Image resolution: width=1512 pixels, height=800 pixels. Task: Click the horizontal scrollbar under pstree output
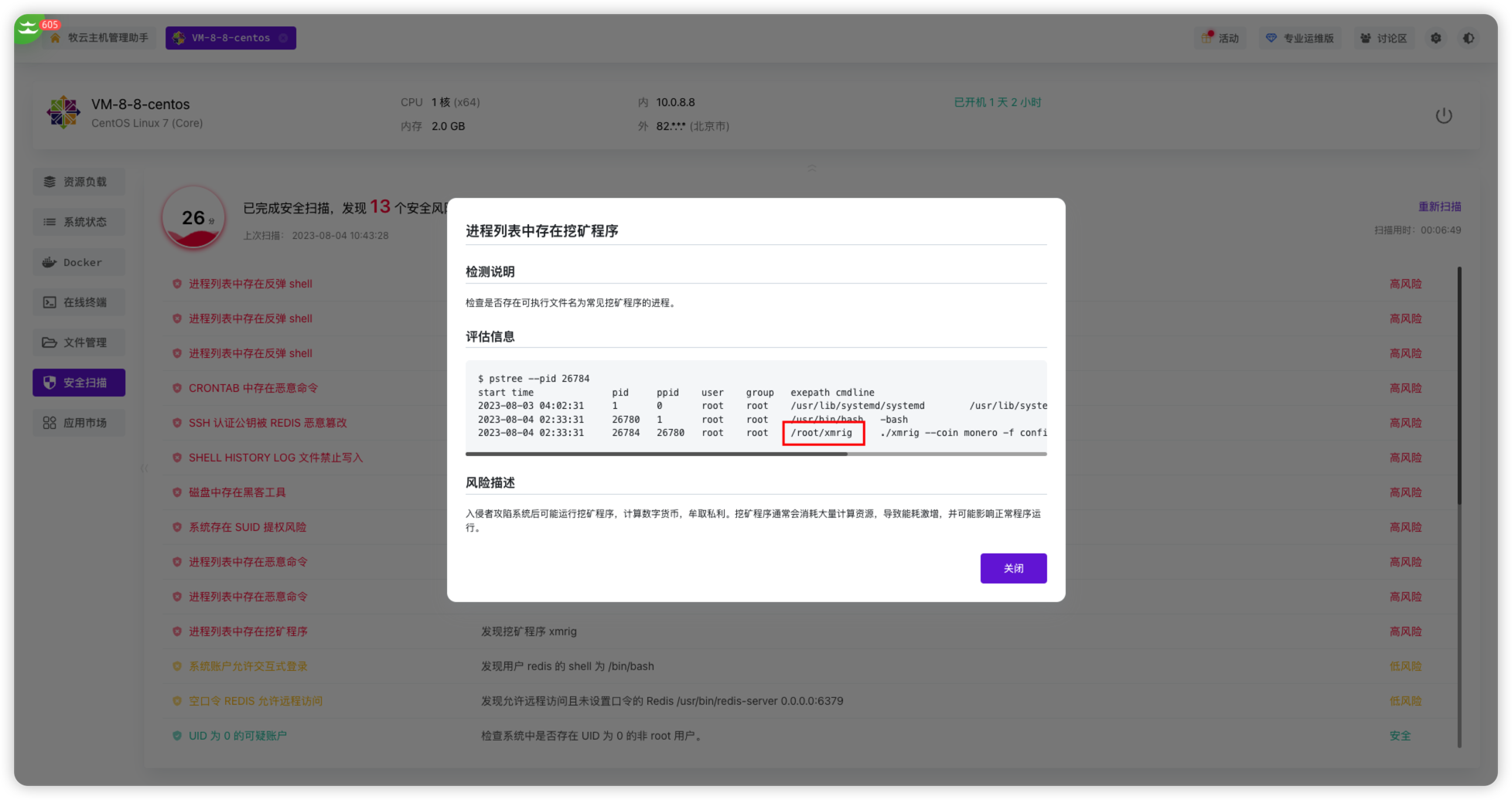(x=656, y=454)
